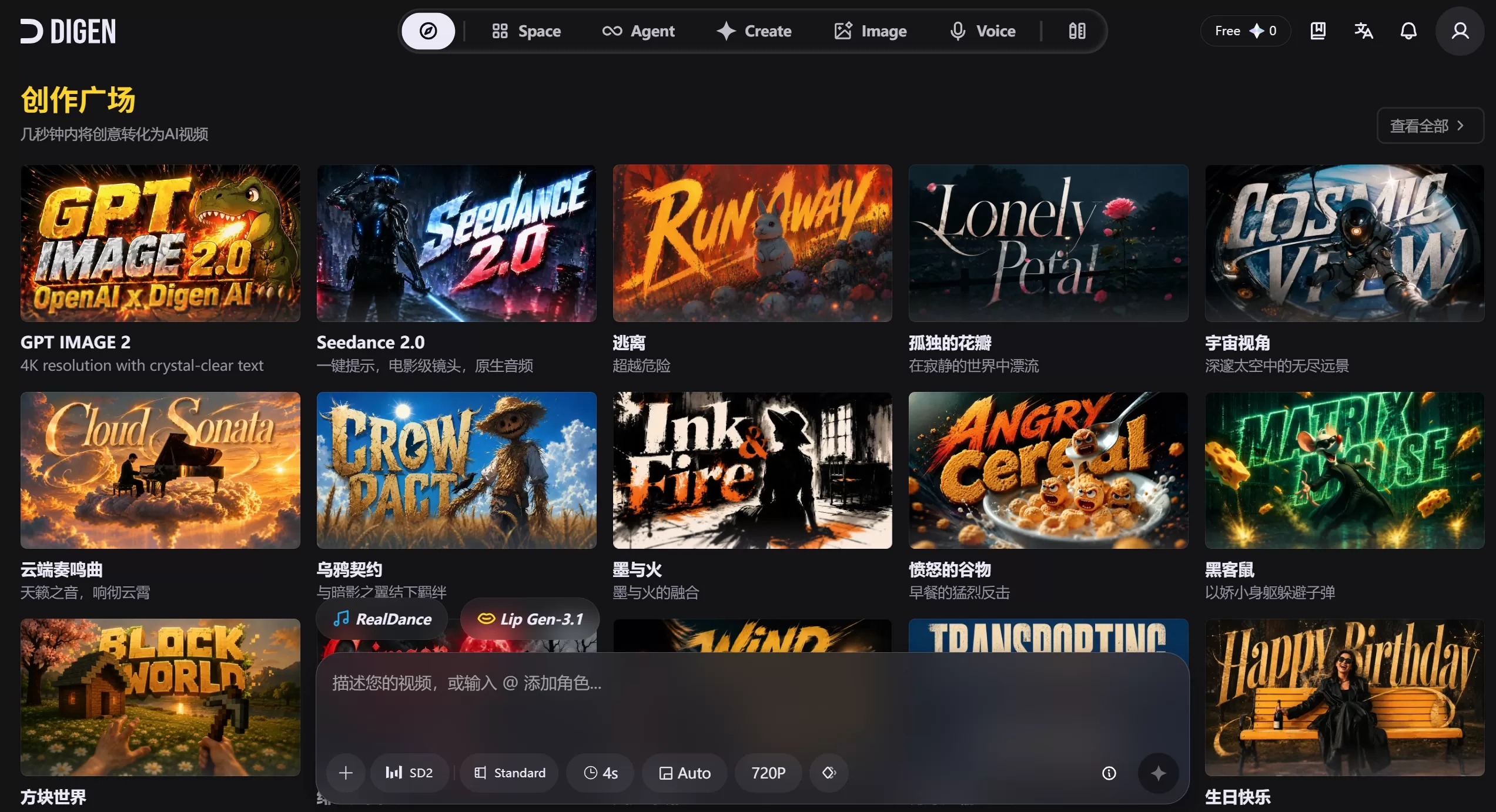This screenshot has width=1496, height=812.
Task: Select the RealDance chip
Action: (382, 619)
